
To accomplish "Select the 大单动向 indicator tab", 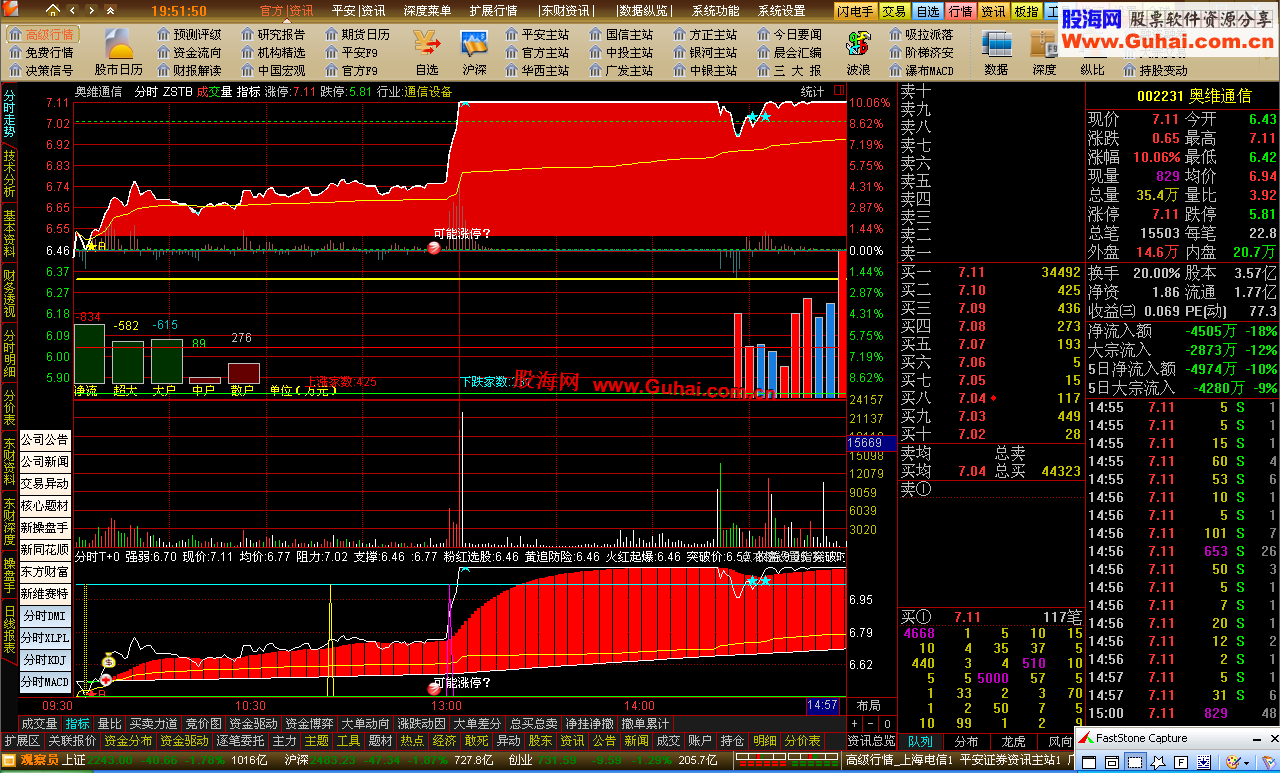I will pyautogui.click(x=366, y=723).
